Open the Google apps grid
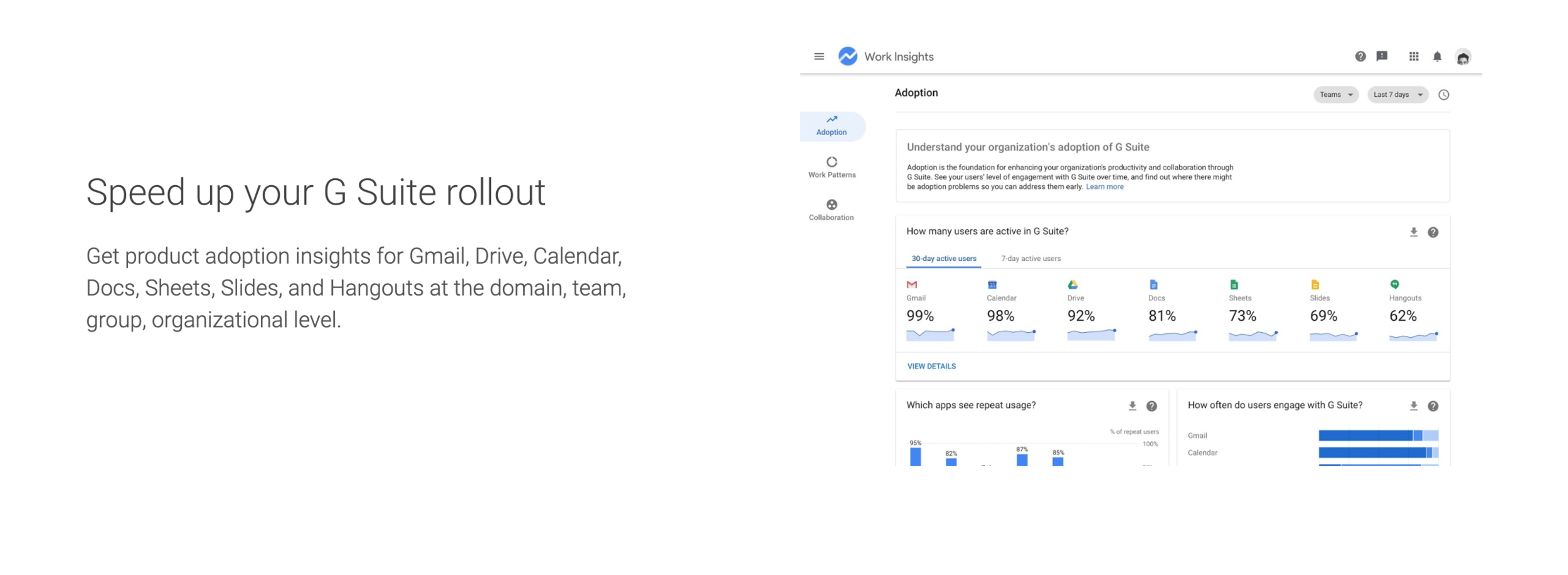The image size is (1568, 575). pos(1414,56)
